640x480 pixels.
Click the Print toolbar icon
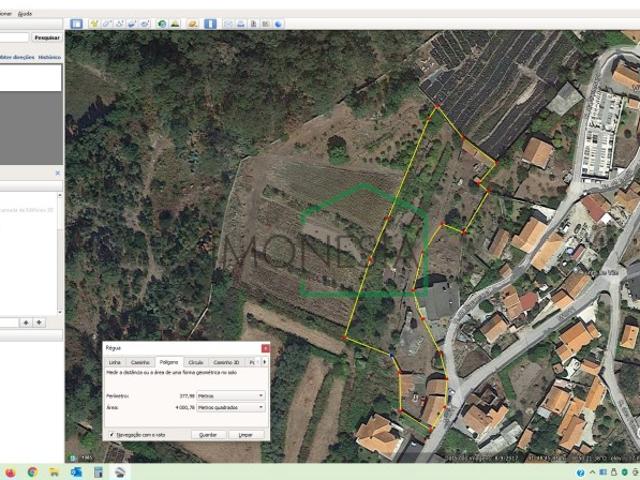click(241, 23)
